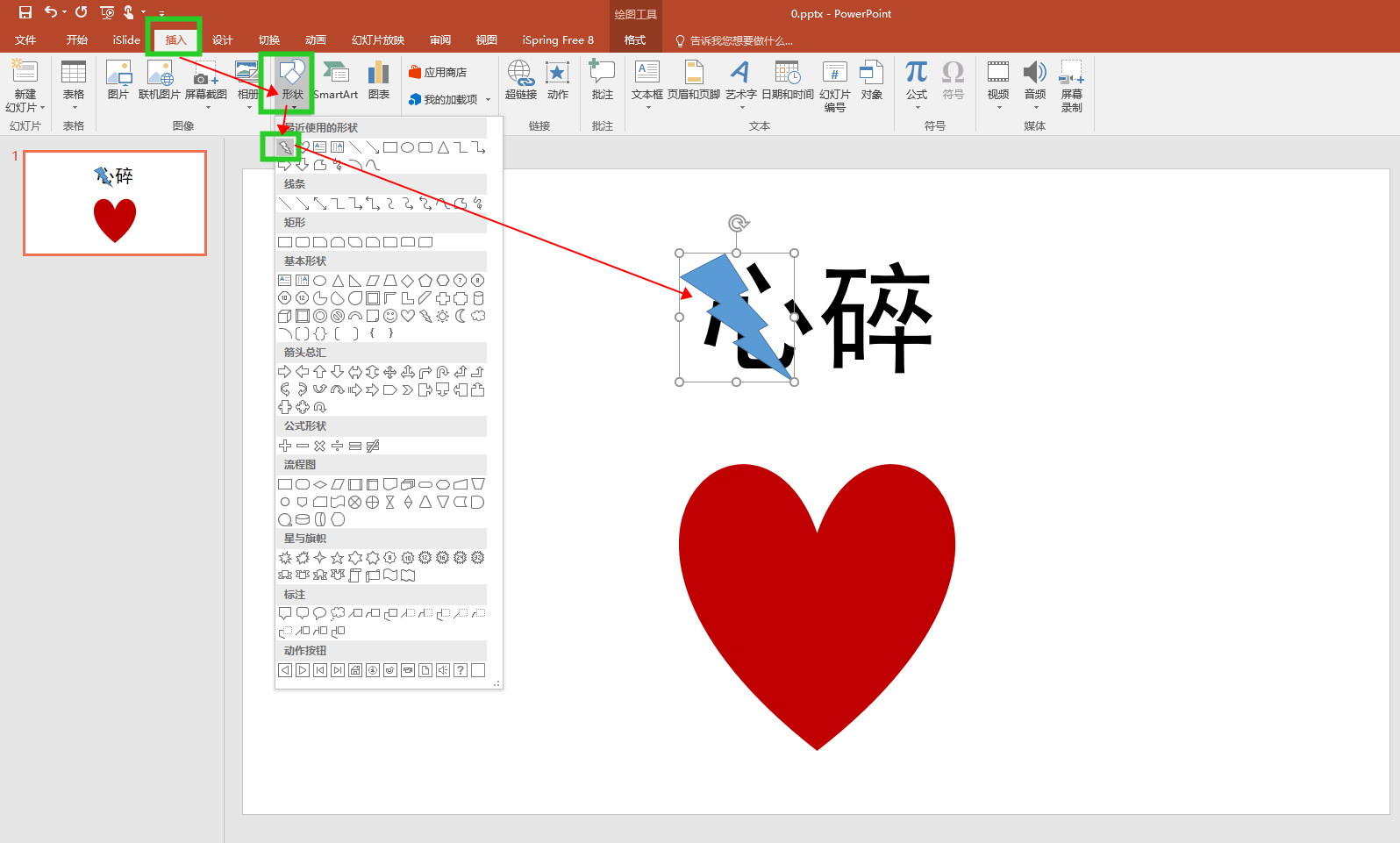The height and width of the screenshot is (843, 1400).
Task: Click the 图表 chart icon
Action: click(x=379, y=79)
